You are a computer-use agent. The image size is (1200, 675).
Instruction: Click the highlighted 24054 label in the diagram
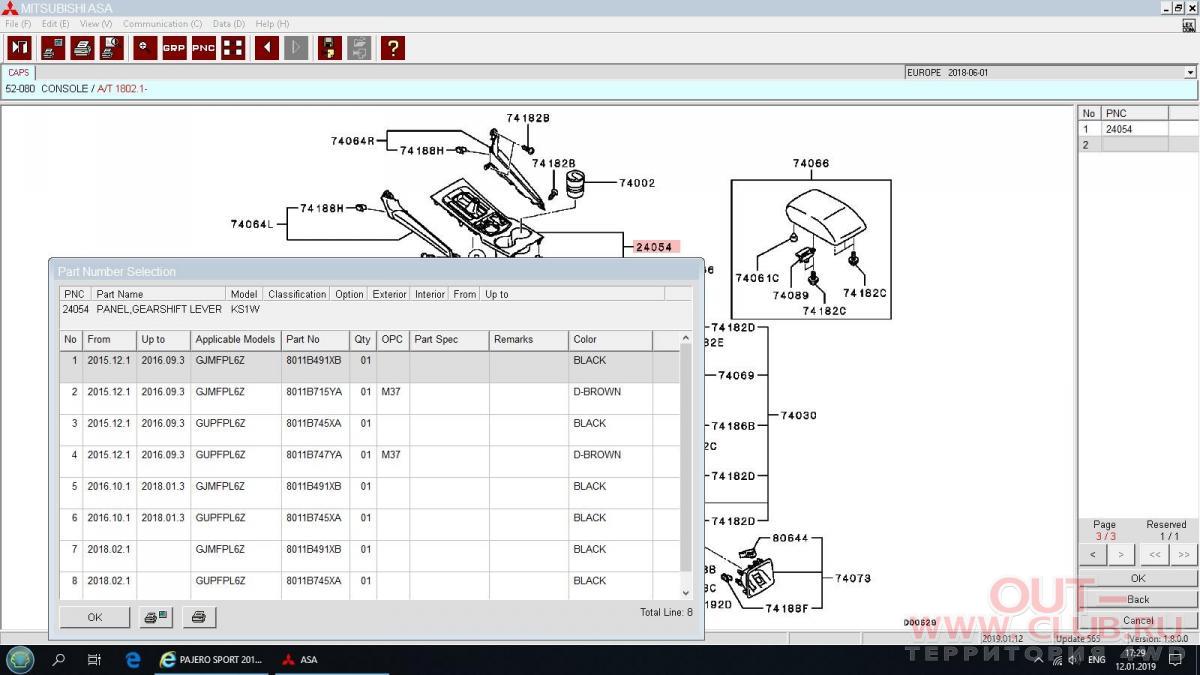pyautogui.click(x=655, y=247)
